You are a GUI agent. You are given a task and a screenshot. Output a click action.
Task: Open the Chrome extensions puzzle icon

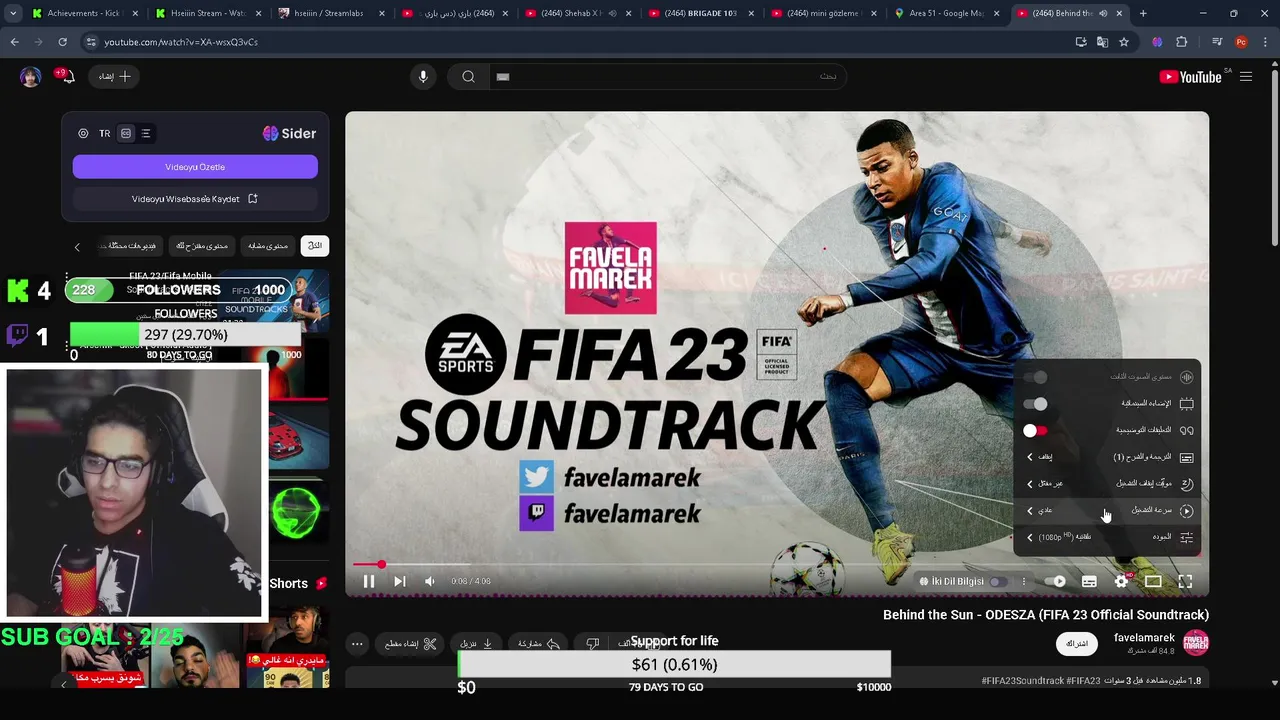click(x=1182, y=42)
